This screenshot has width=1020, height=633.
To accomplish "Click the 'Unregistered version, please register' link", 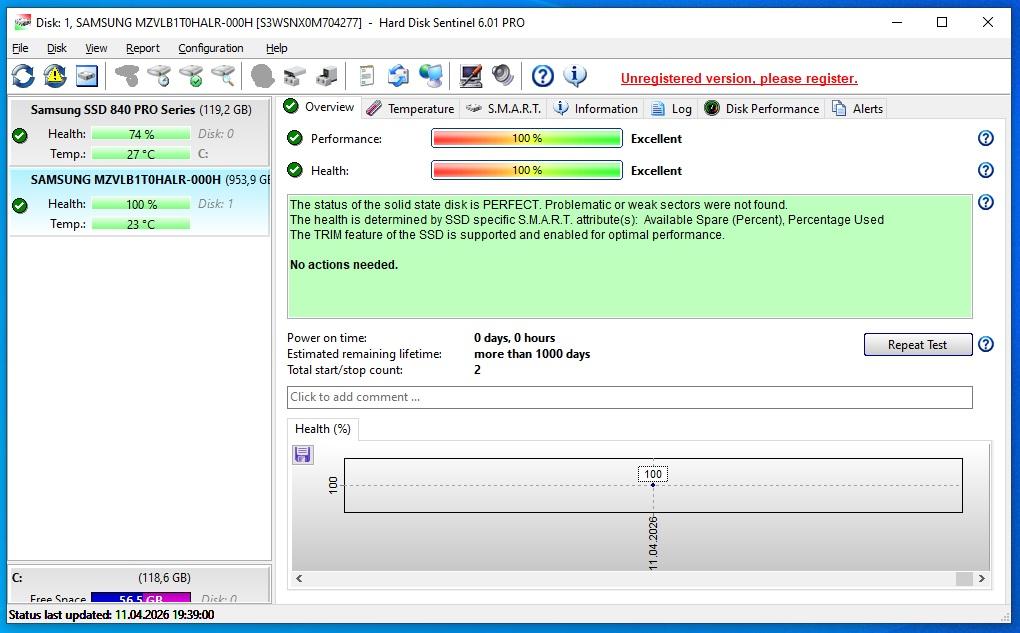I will (x=739, y=78).
